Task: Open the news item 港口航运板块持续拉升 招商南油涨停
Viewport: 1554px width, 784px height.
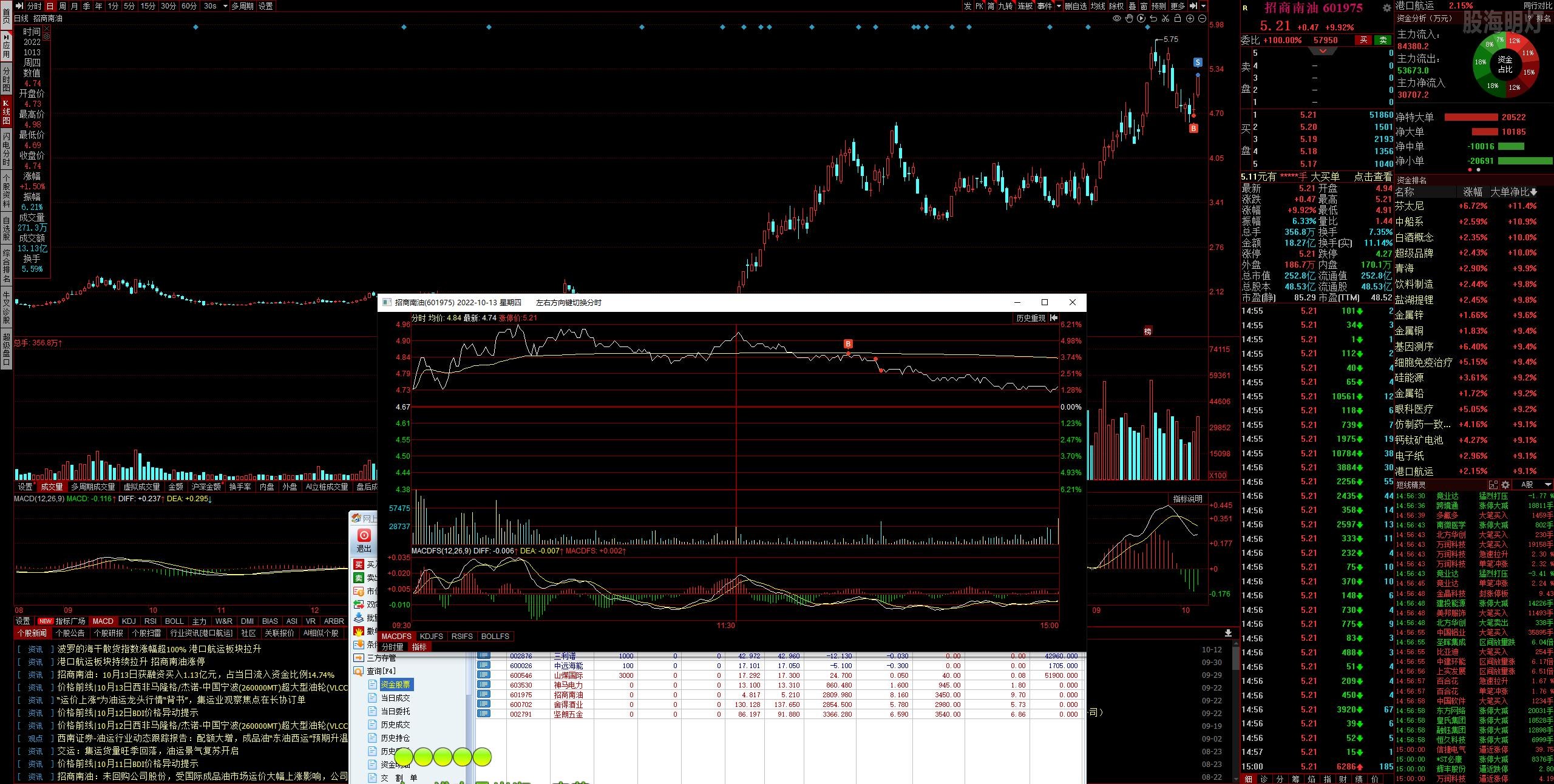Action: [131, 661]
